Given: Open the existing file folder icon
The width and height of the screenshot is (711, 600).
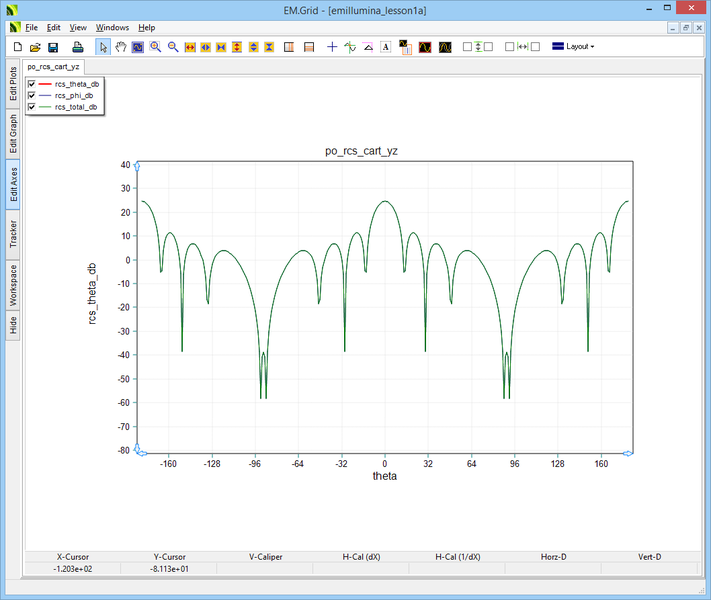Looking at the screenshot, I should click(35, 47).
